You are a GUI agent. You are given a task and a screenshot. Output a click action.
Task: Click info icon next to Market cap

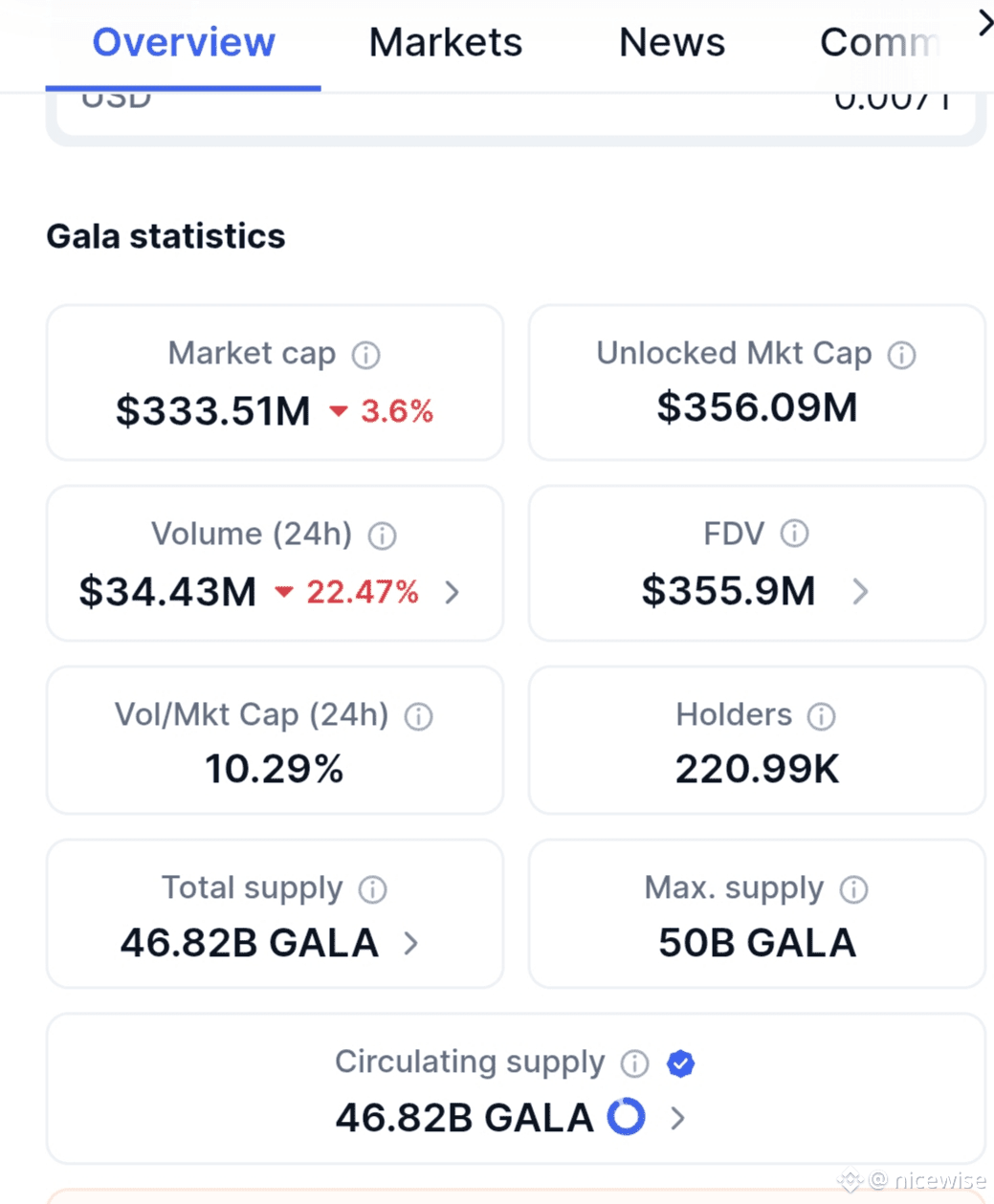pos(365,355)
